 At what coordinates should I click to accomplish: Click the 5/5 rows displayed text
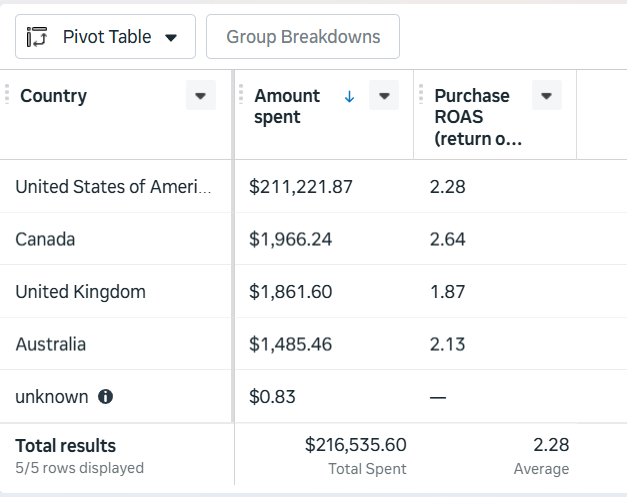80,468
